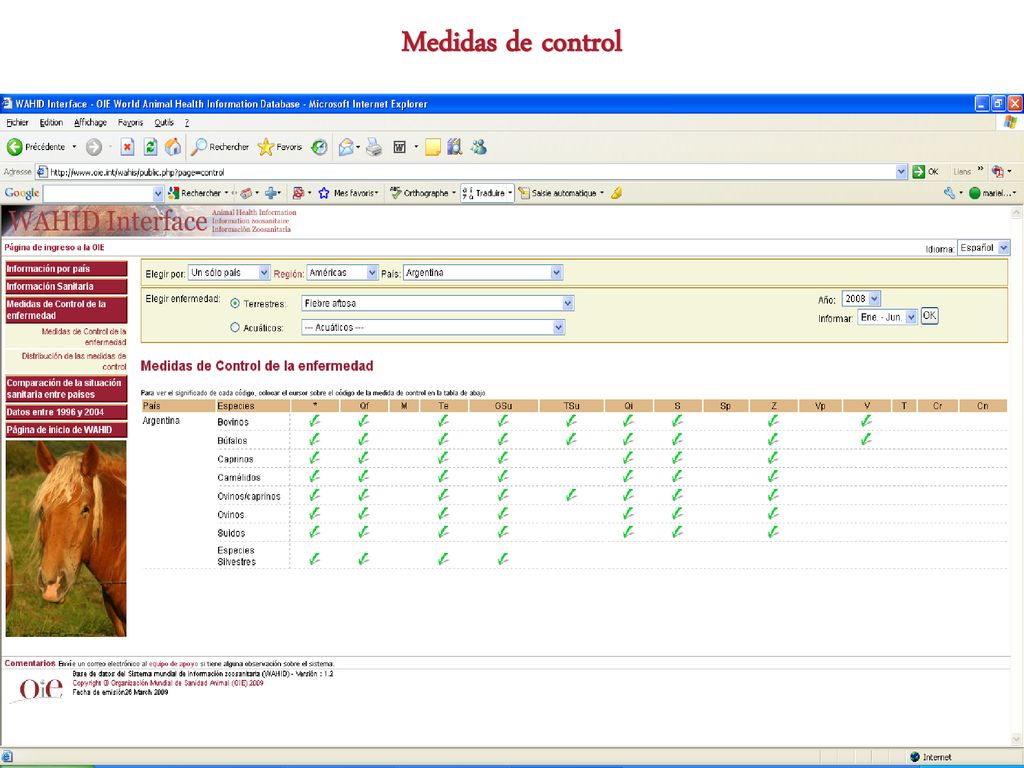
Task: Open the Acuáticos disease dropdown
Action: 433,327
